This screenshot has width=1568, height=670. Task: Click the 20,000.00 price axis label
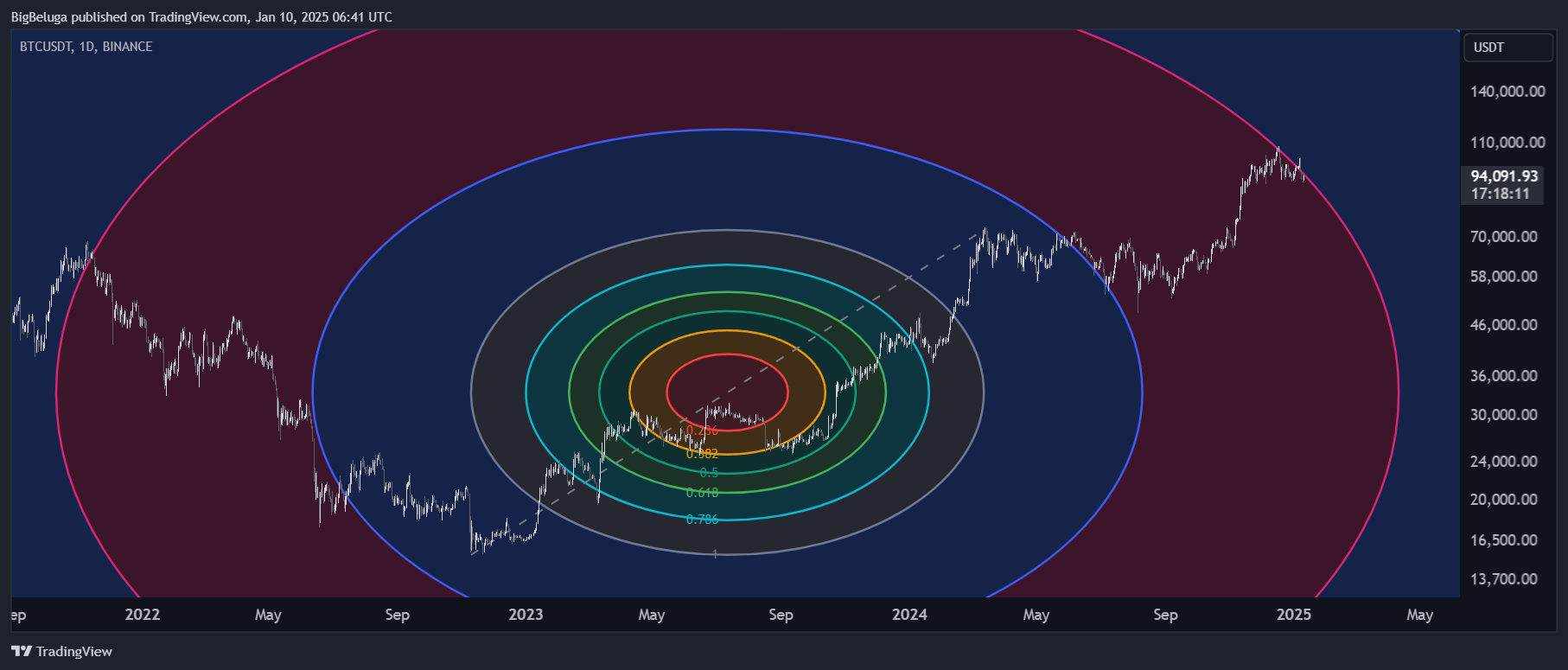1504,500
